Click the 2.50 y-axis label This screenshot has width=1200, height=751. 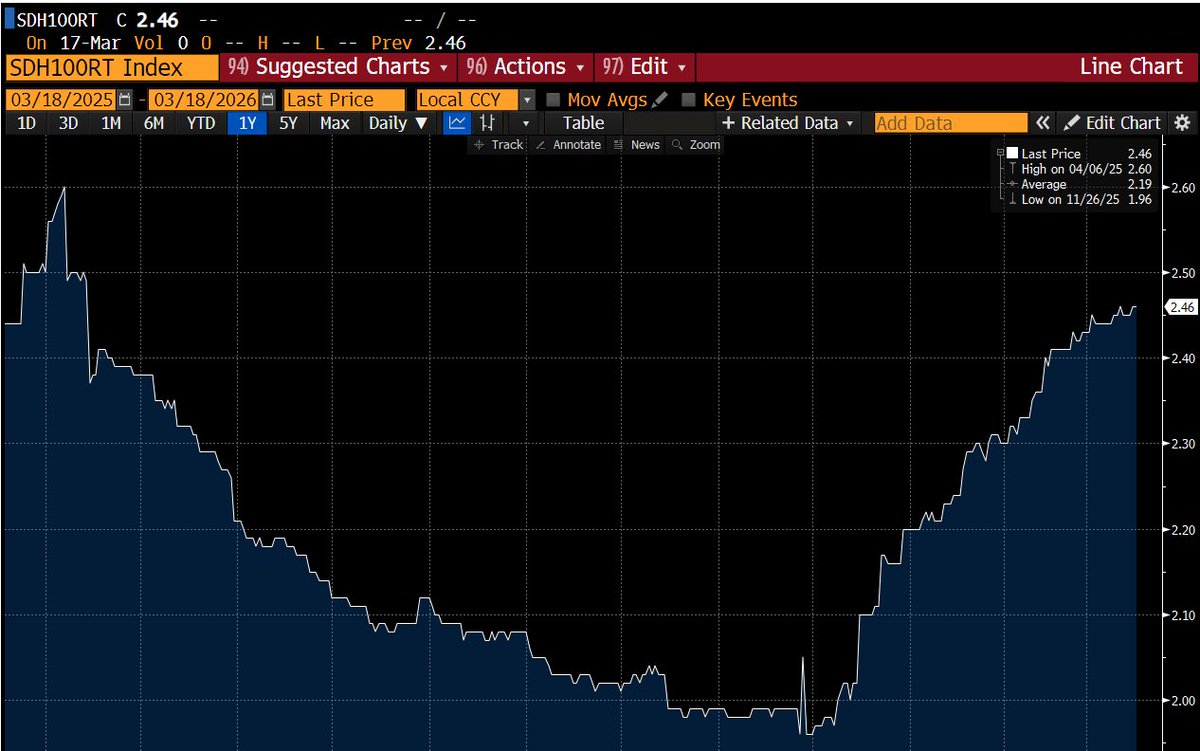click(x=1184, y=273)
